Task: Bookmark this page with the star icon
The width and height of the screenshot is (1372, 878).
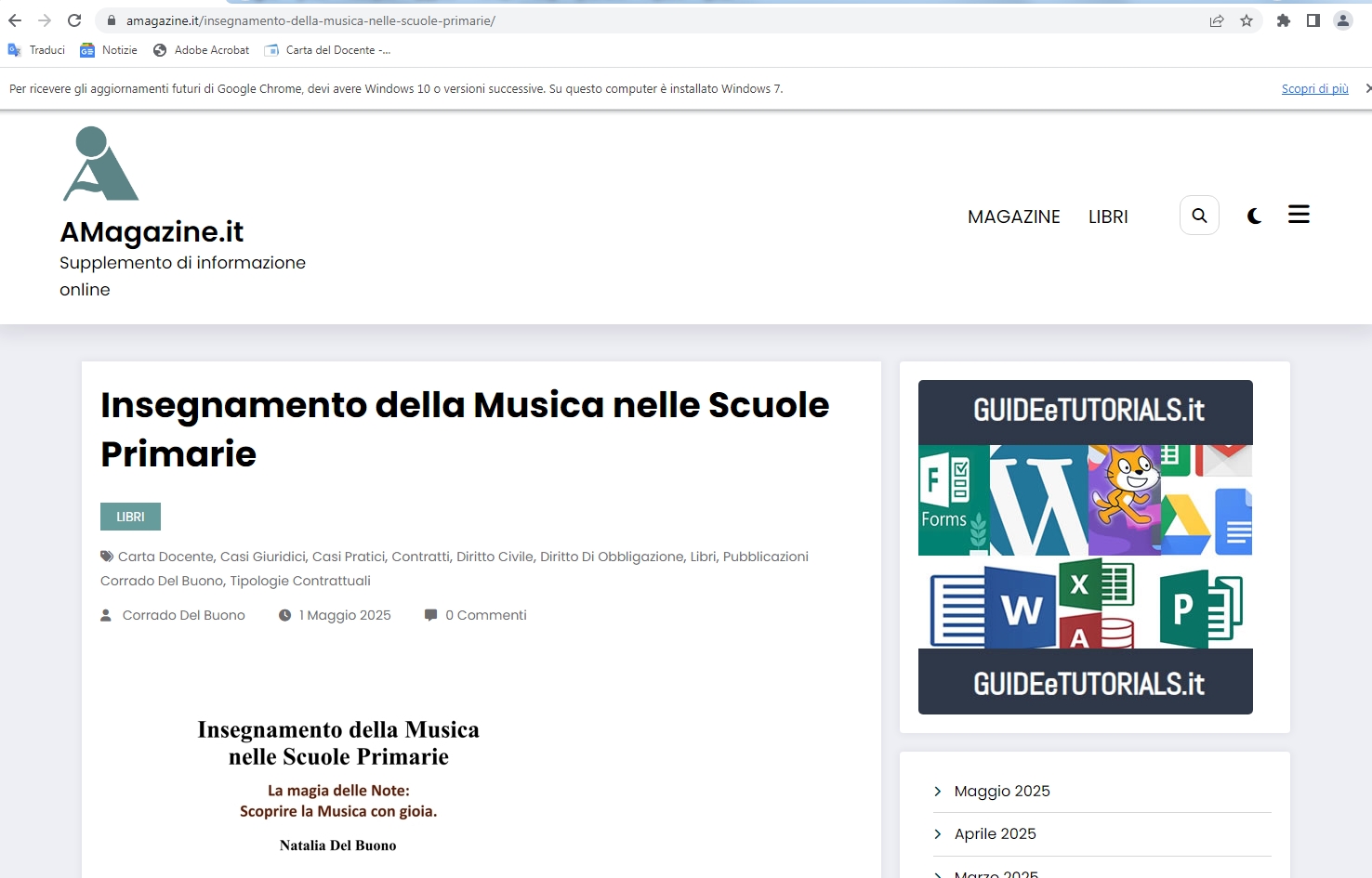Action: point(1247,20)
